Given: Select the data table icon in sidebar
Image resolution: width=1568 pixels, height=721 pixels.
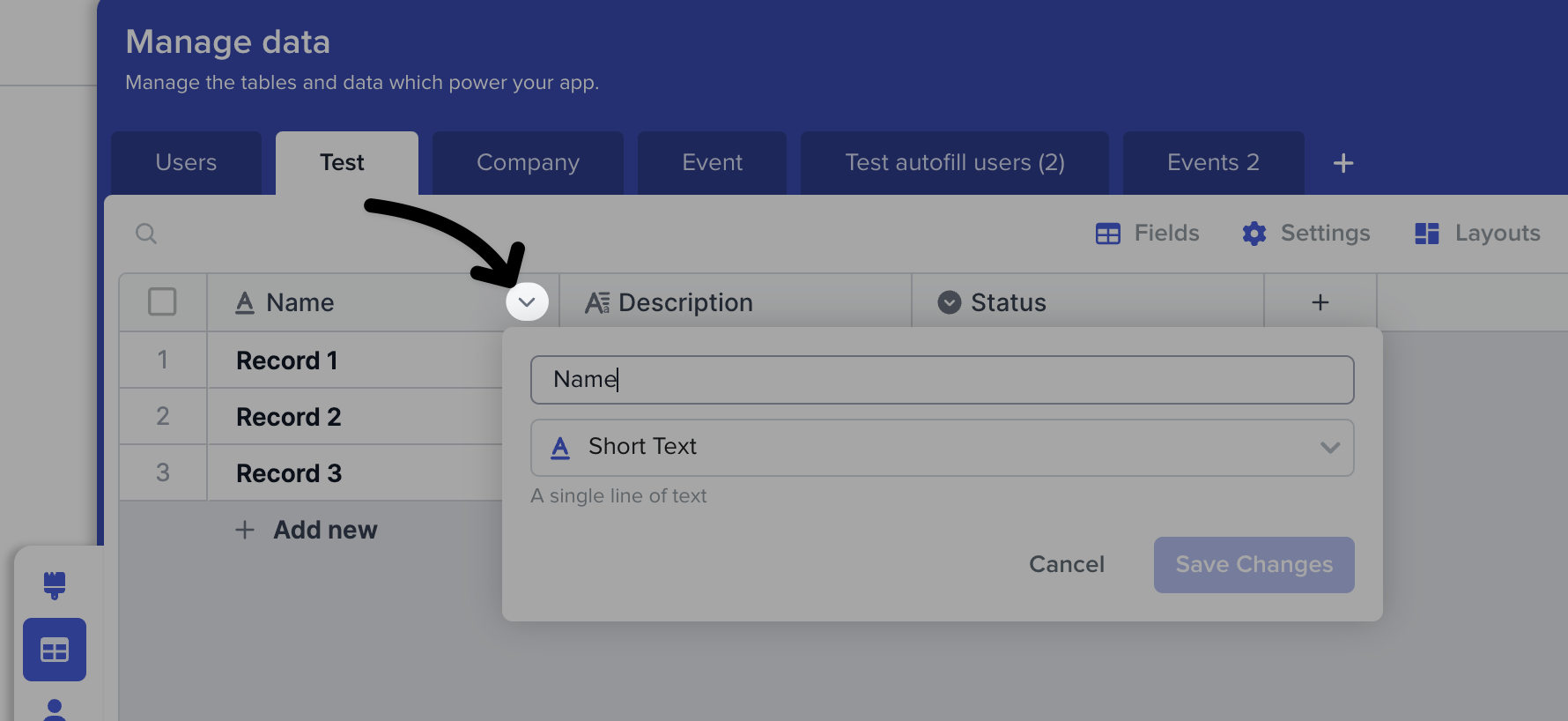Looking at the screenshot, I should tap(55, 650).
